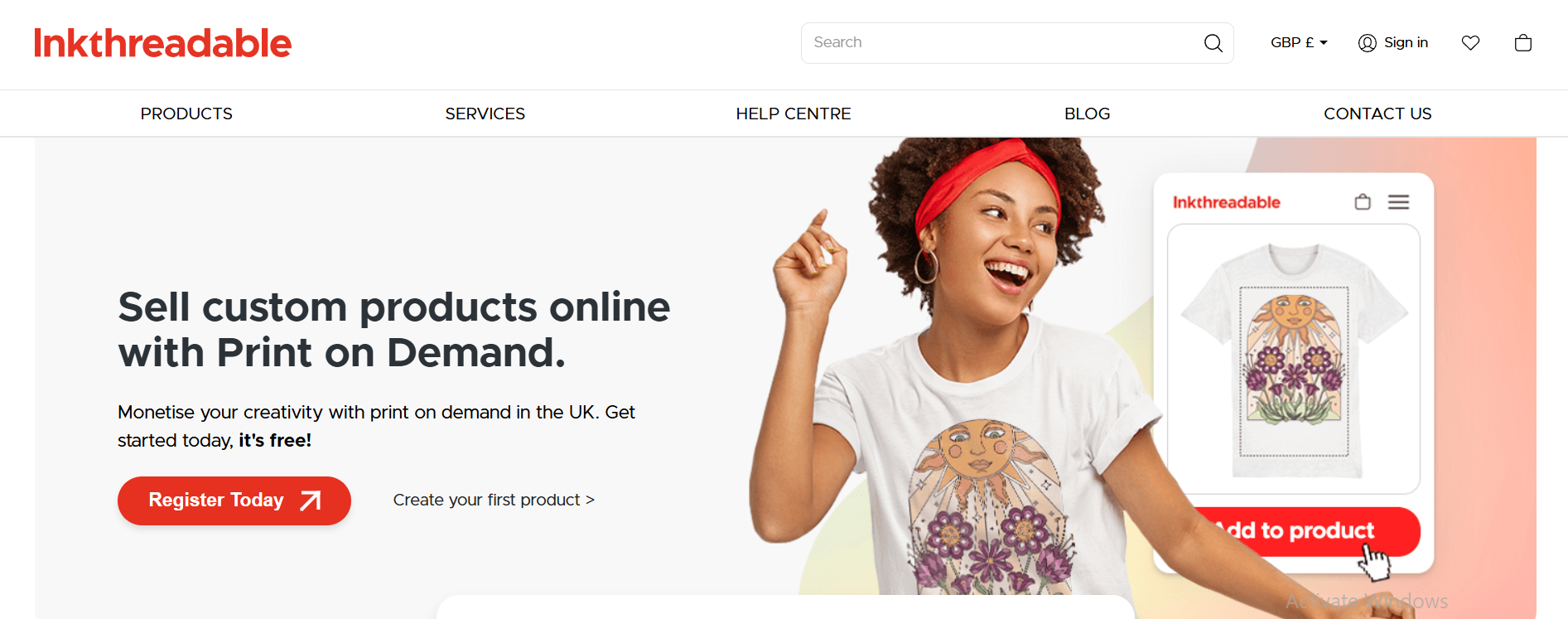Image resolution: width=1568 pixels, height=619 pixels.
Task: Open the shopping bag in header
Action: click(x=1522, y=43)
